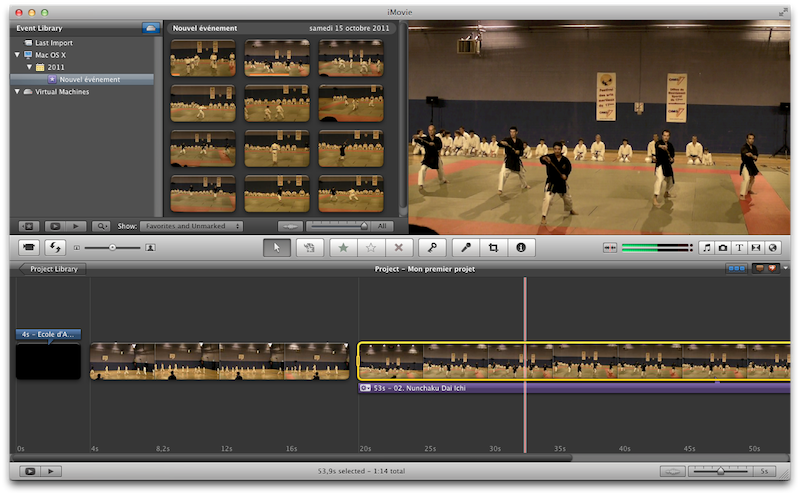The image size is (800, 495).
Task: Play project full screen from bottom bar
Action: point(30,472)
